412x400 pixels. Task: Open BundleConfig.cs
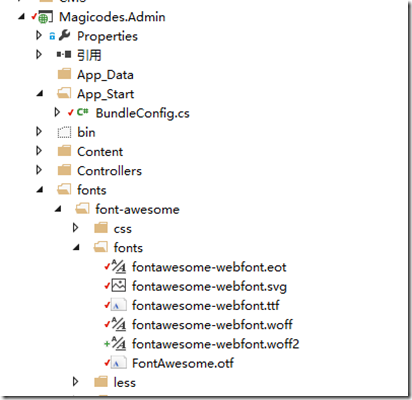click(143, 113)
